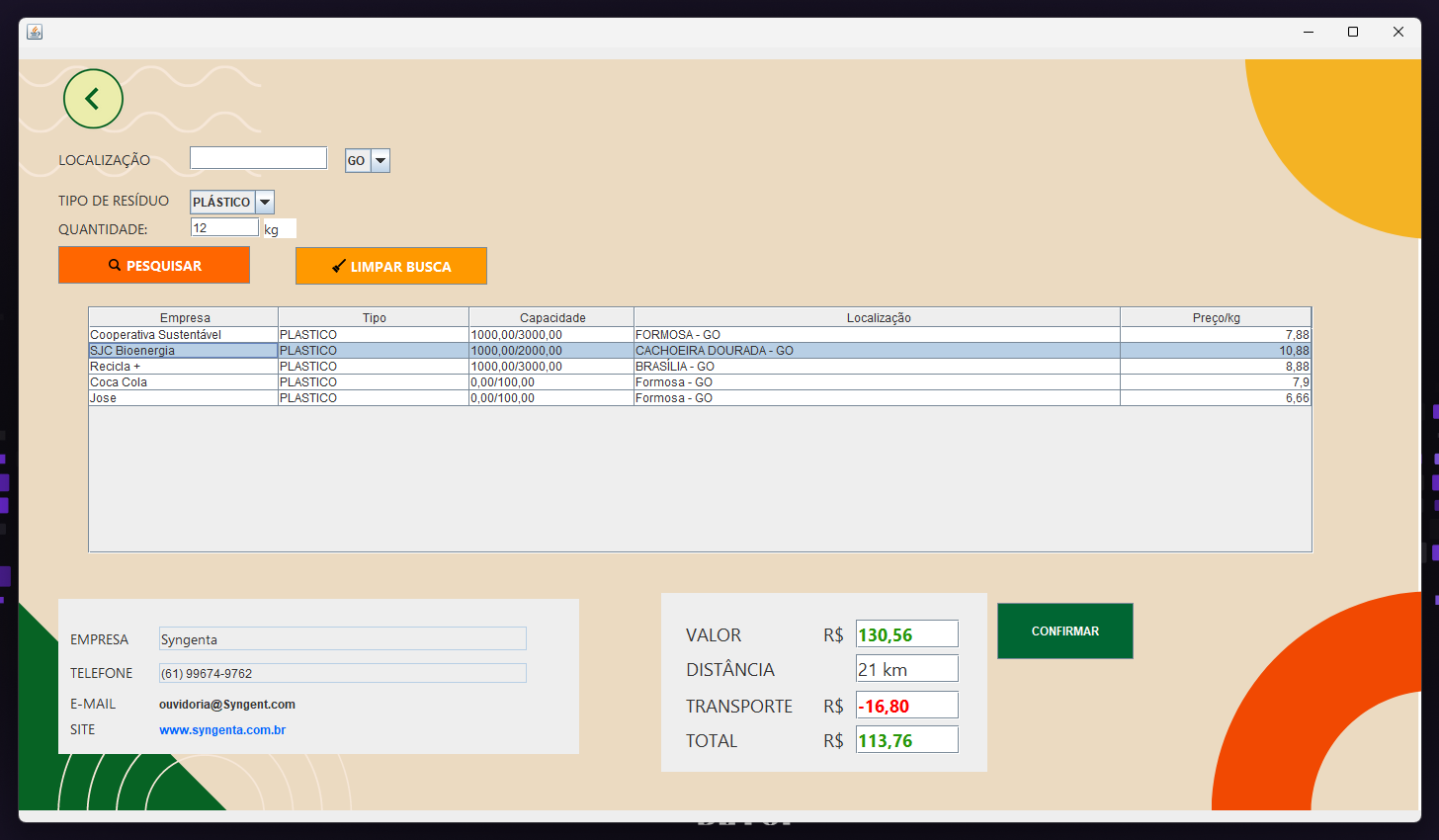The height and width of the screenshot is (840, 1439).
Task: Click the QUANTIDADE input field
Action: [224, 227]
